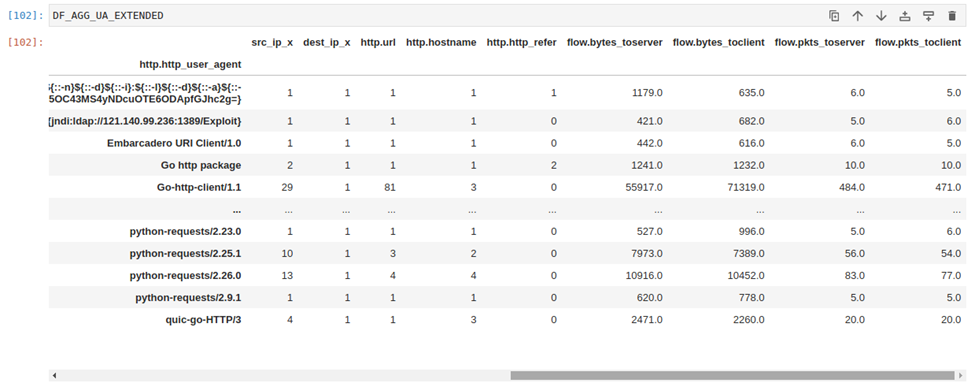Screen dimensions: 975x383
Task: Select the http.http_refer column header
Action: tap(521, 42)
